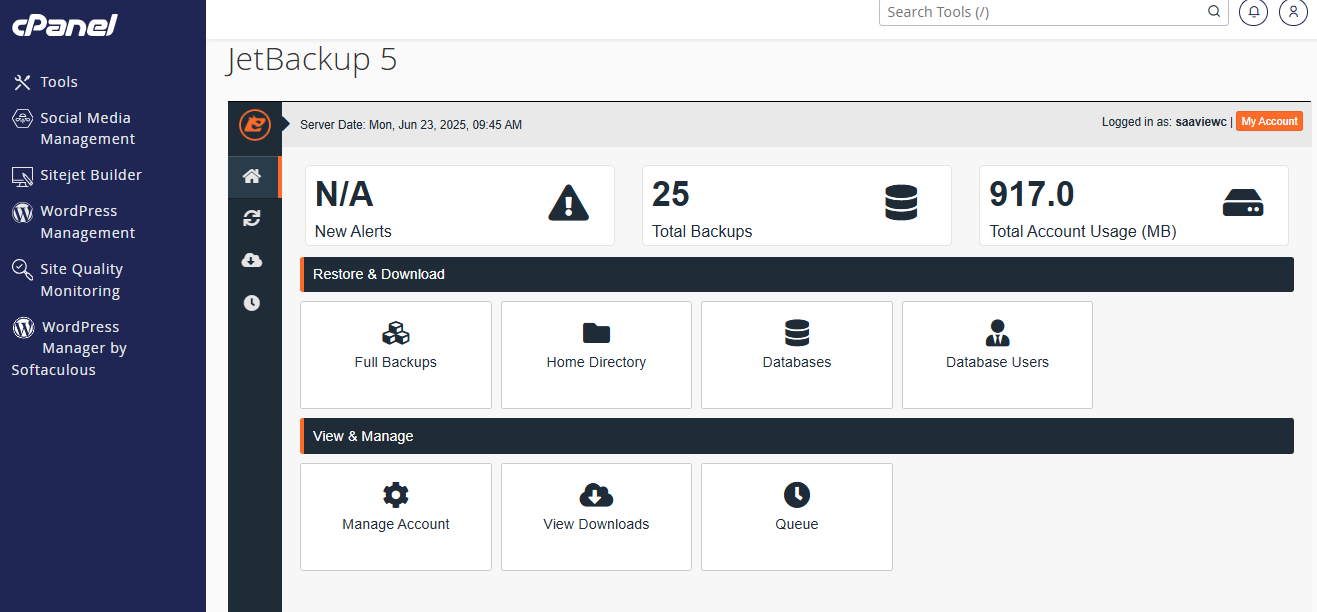Open Full Backups tile
The height and width of the screenshot is (612, 1317).
pos(396,355)
